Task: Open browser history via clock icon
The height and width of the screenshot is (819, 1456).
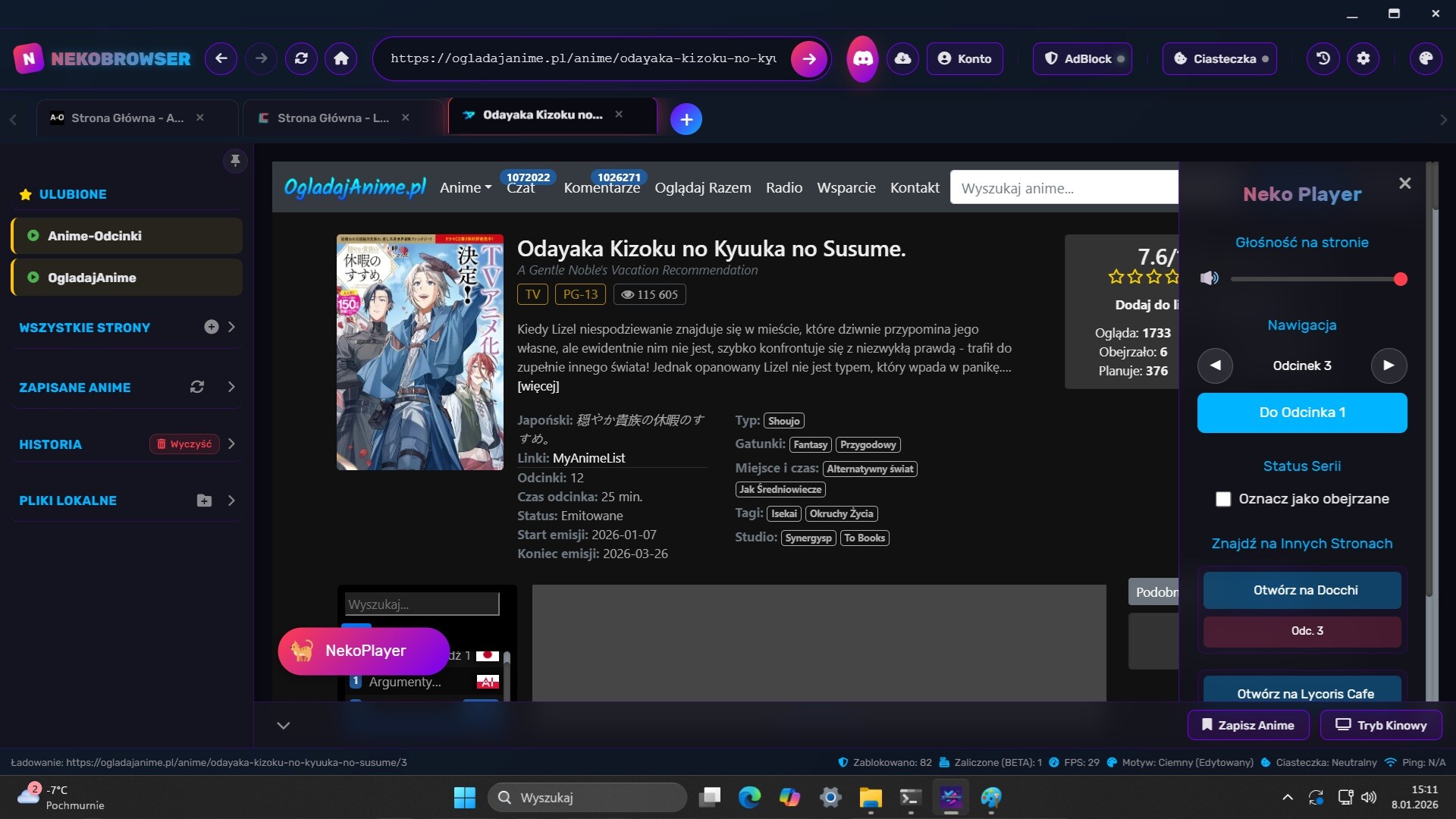Action: [x=1322, y=58]
